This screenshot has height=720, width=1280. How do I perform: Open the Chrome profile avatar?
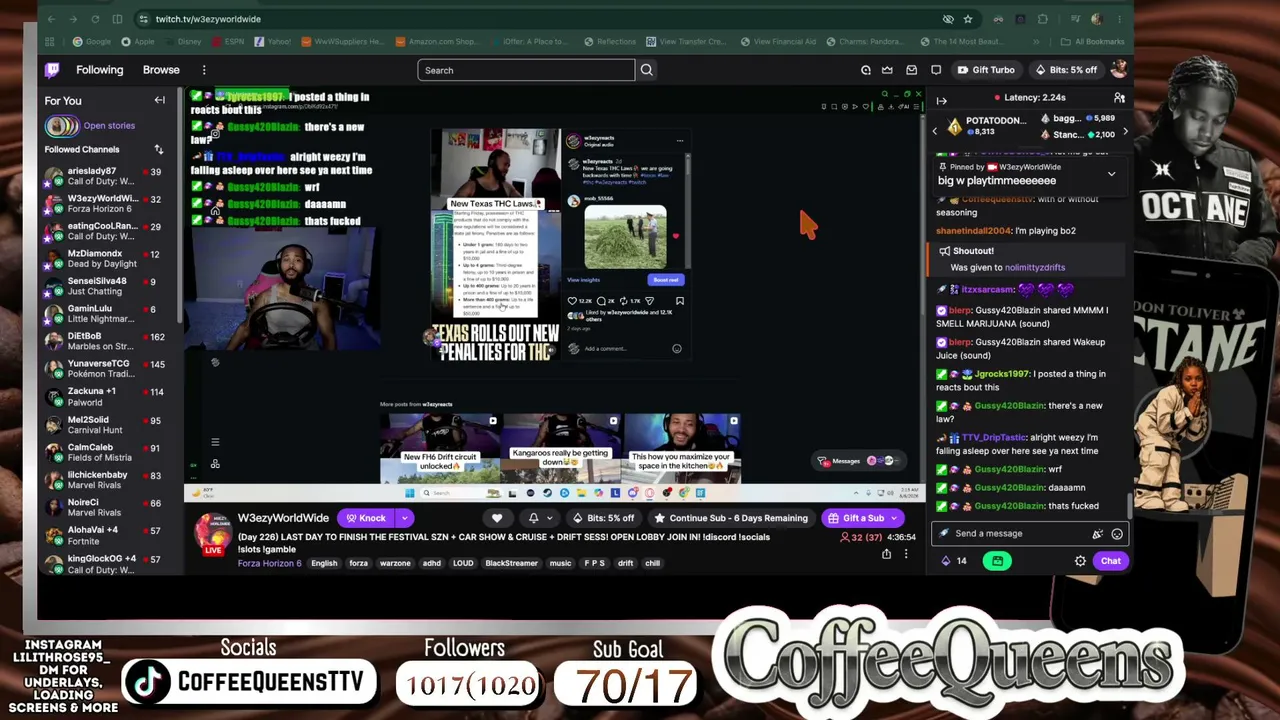coord(1097,19)
